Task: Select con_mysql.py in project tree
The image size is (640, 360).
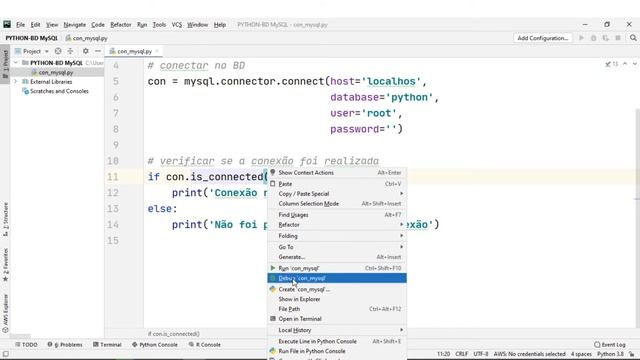Action: coord(56,72)
